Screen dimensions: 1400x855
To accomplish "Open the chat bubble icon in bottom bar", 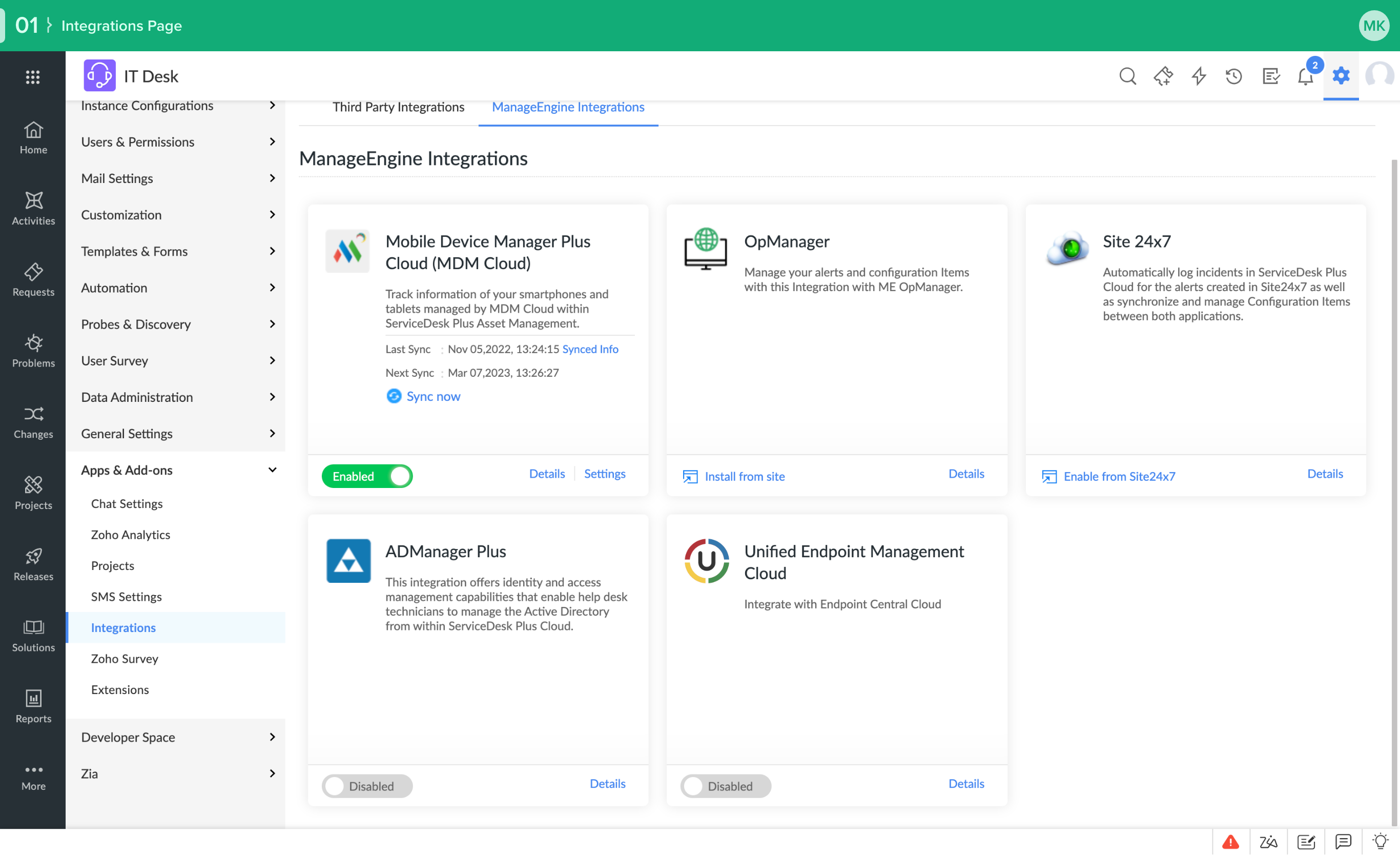I will pos(1343,841).
